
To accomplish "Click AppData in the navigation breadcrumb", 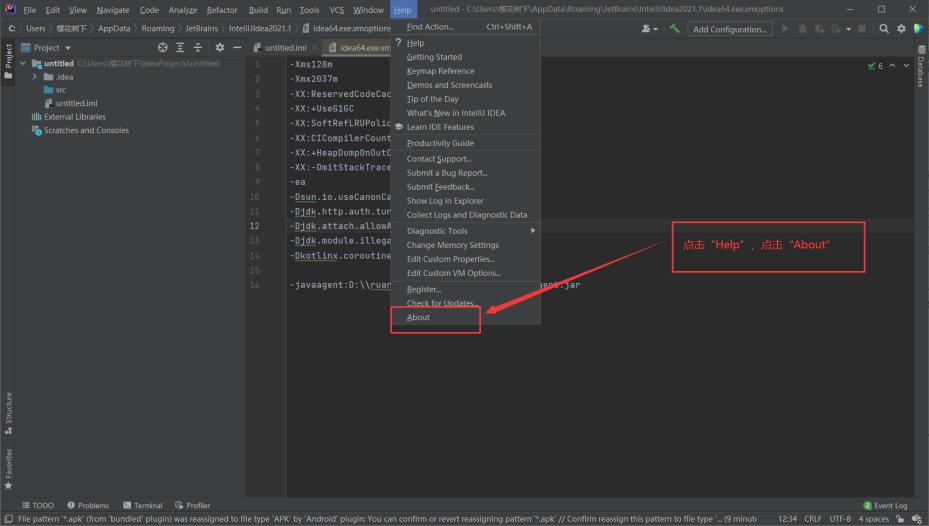I will [114, 28].
